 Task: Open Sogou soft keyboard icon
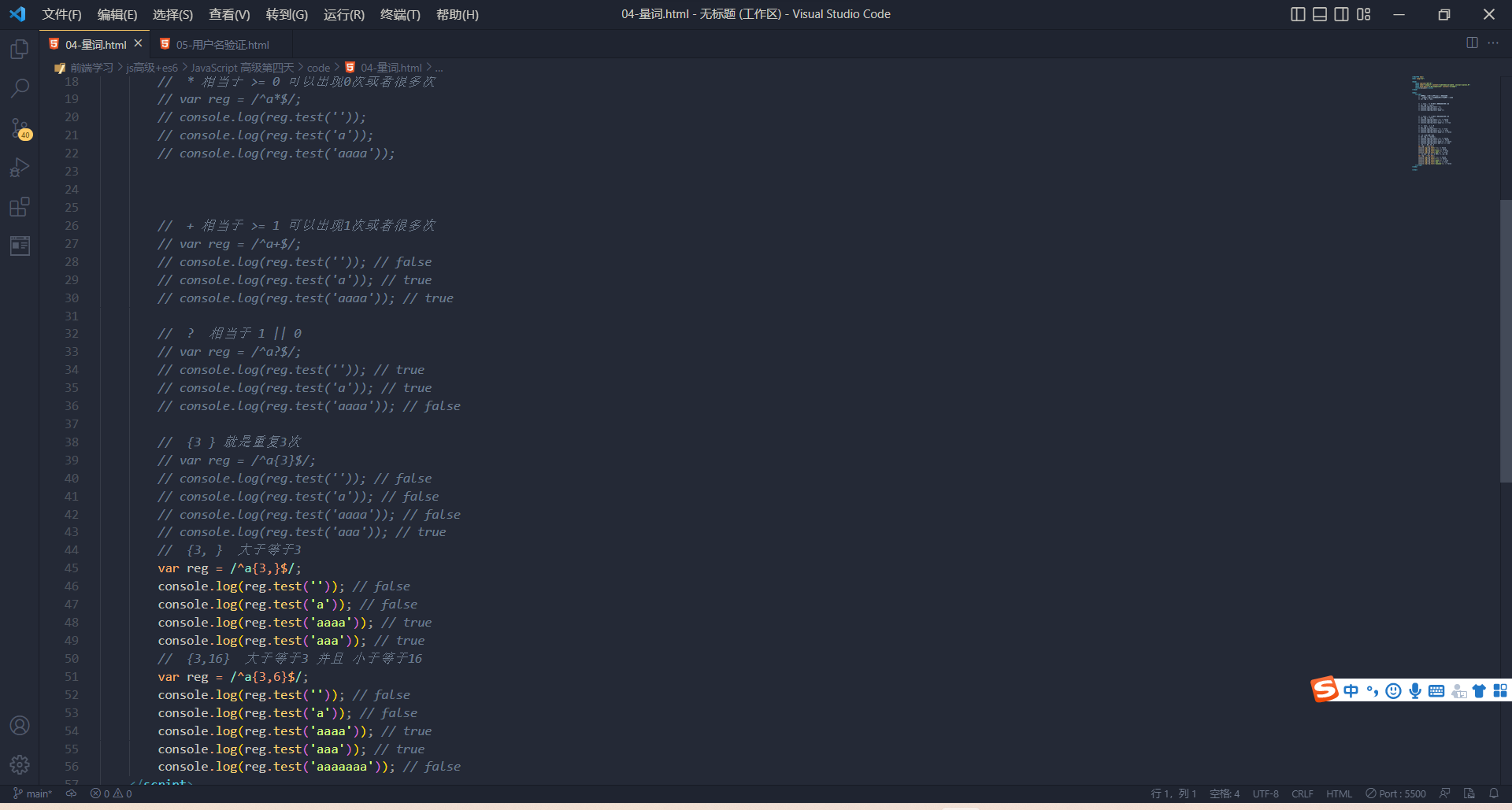click(1436, 691)
